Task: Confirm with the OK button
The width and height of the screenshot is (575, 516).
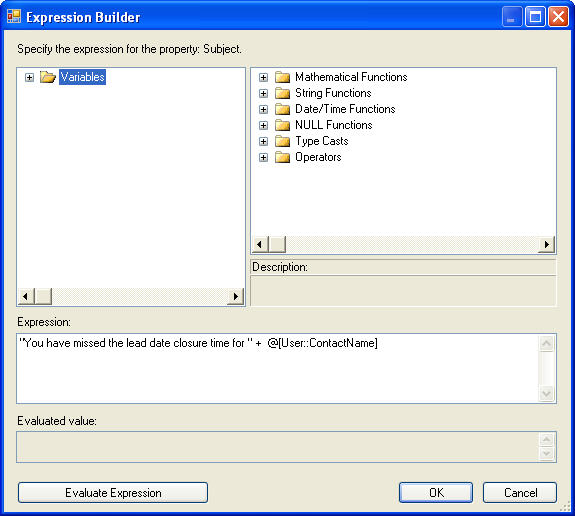Action: click(x=436, y=493)
